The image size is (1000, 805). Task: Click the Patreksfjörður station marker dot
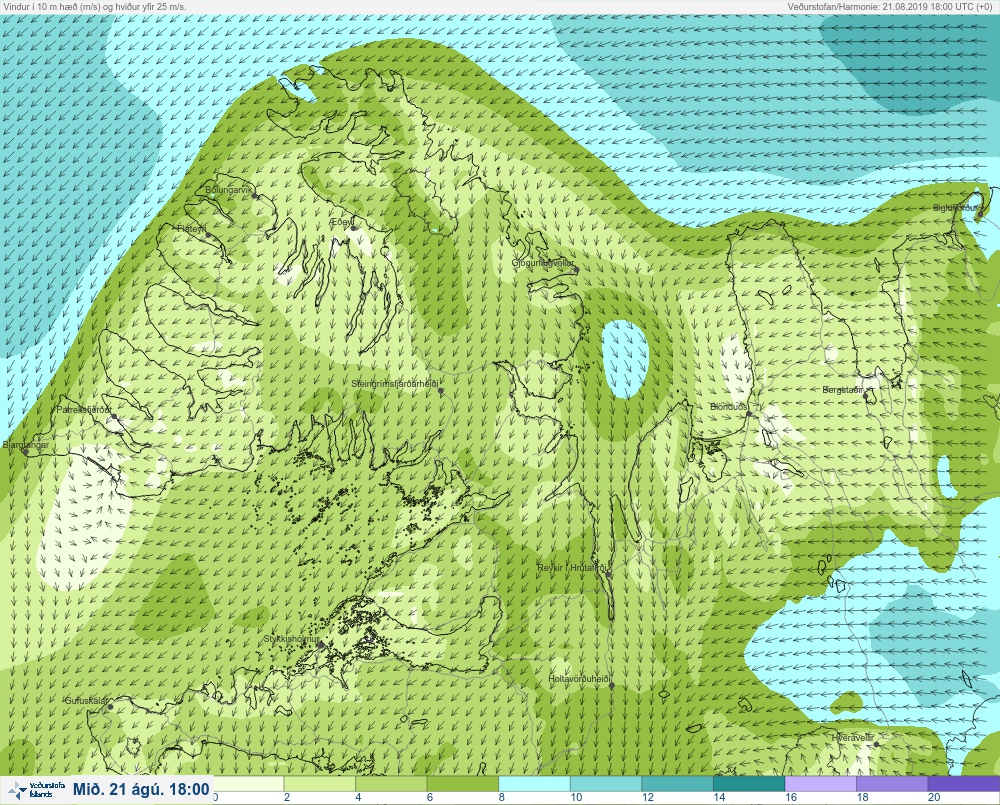pos(114,417)
